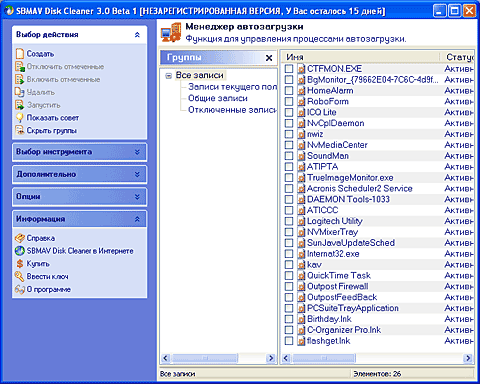Click the ICQ Lite entry icon

tap(301, 112)
